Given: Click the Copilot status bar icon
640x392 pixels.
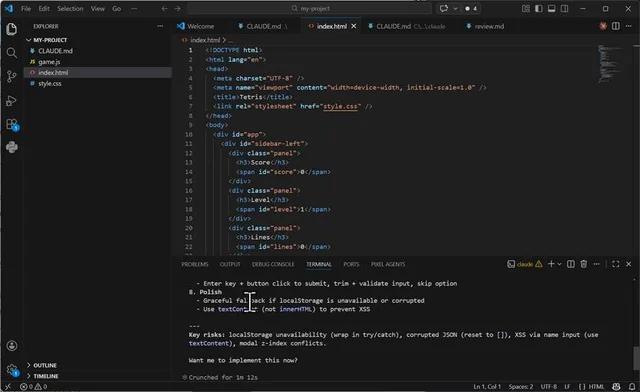Looking at the screenshot, I should pyautogui.click(x=616, y=386).
